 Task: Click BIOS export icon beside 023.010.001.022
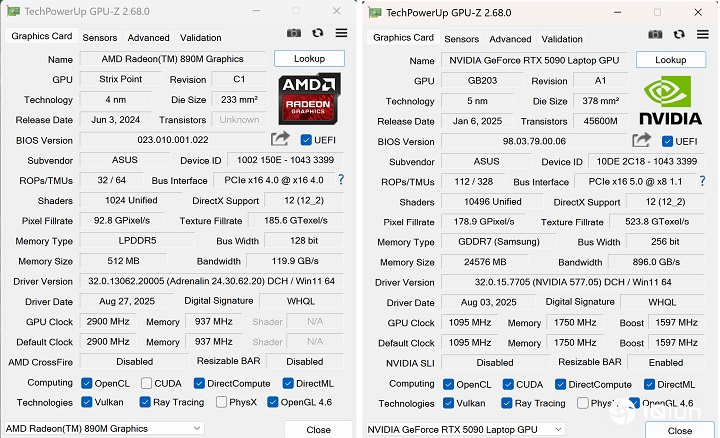(x=280, y=140)
